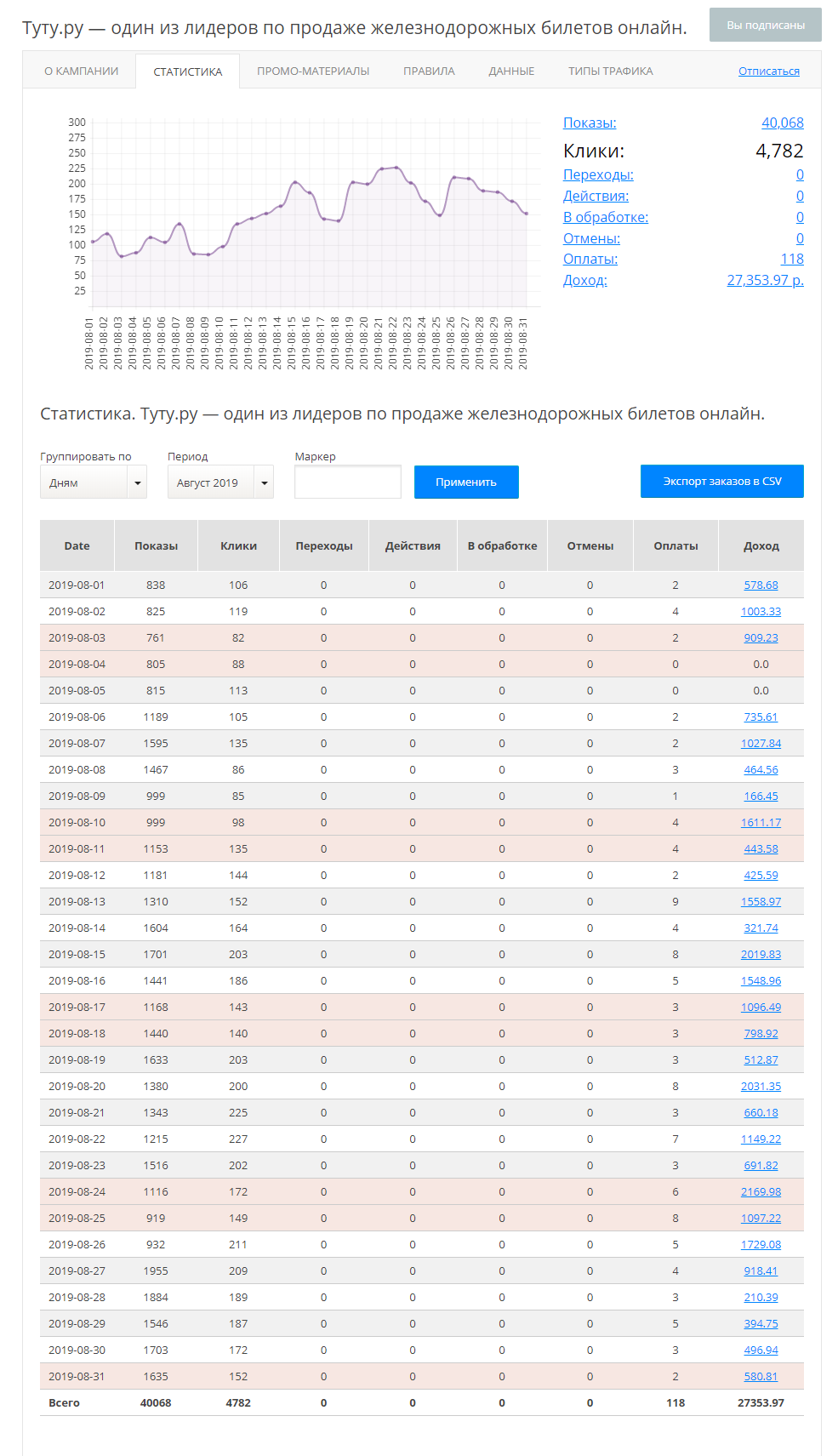Open the Показы stat link
This screenshot has height=1456, width=838.
pyautogui.click(x=590, y=123)
